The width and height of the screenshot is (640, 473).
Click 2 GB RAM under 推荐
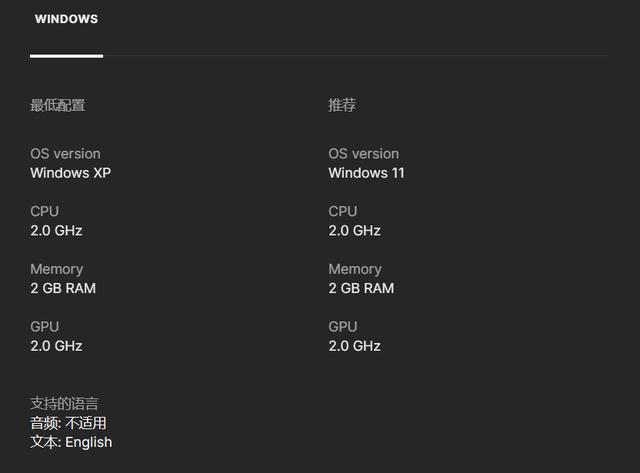tap(361, 288)
